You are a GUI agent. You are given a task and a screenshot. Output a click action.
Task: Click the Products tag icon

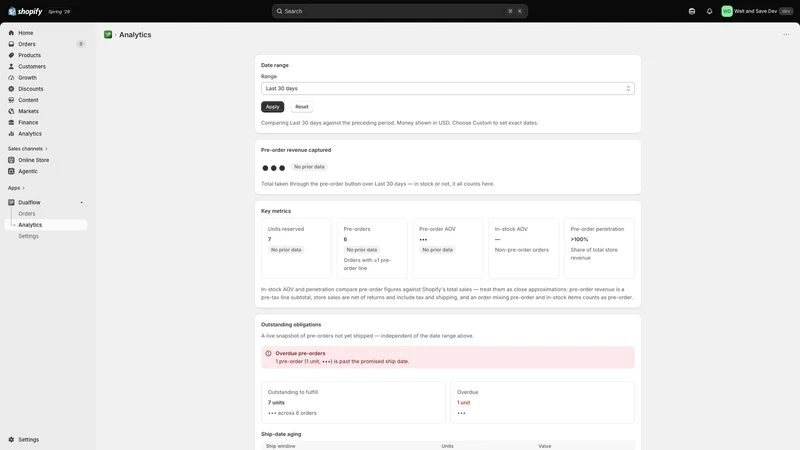11,55
